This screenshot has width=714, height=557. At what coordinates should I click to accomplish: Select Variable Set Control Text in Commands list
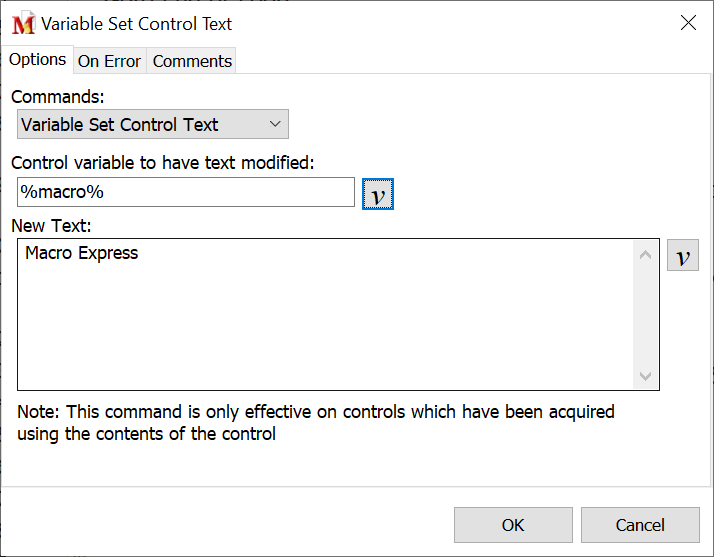coord(140,125)
